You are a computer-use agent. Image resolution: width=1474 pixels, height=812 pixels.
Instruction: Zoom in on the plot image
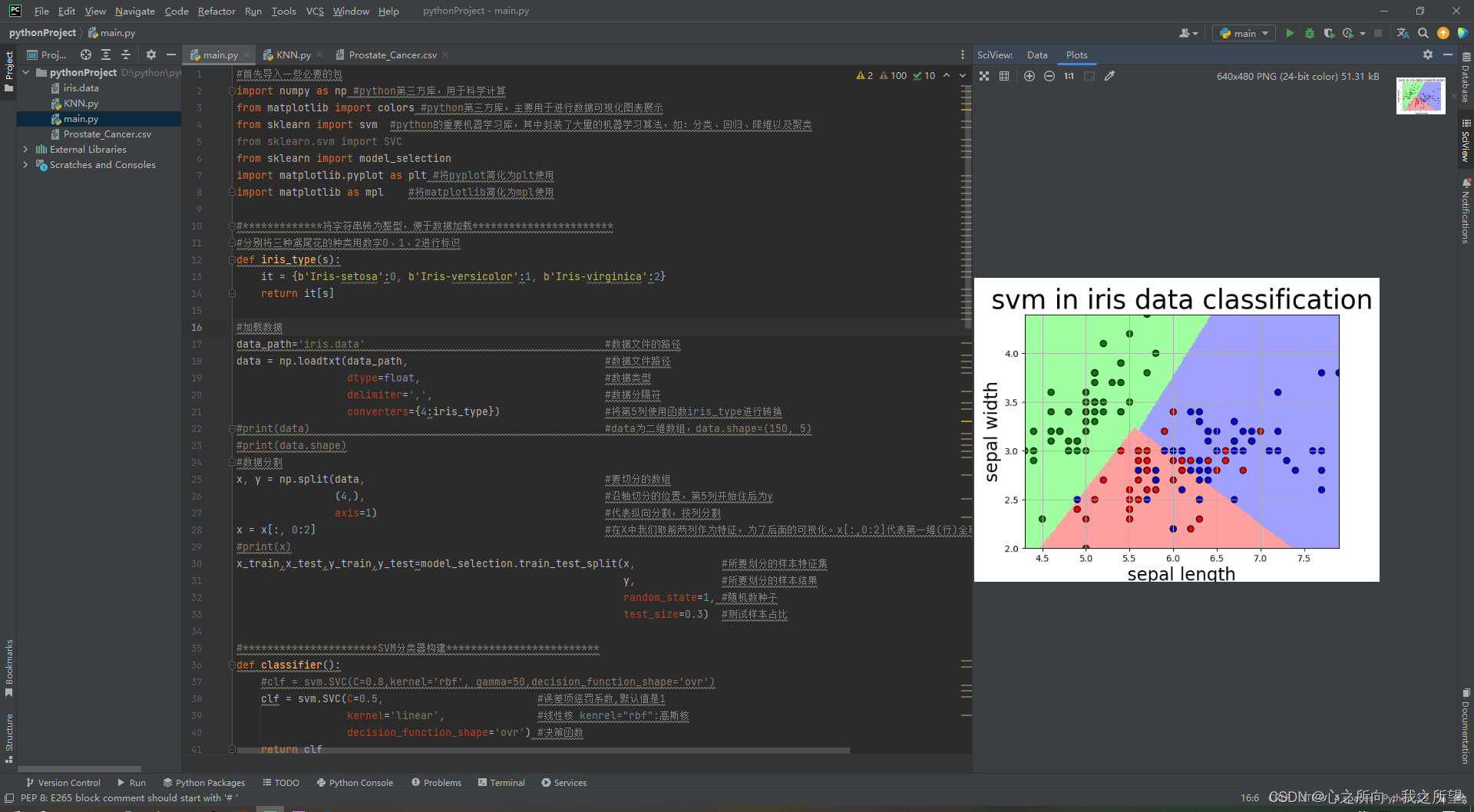click(1029, 76)
